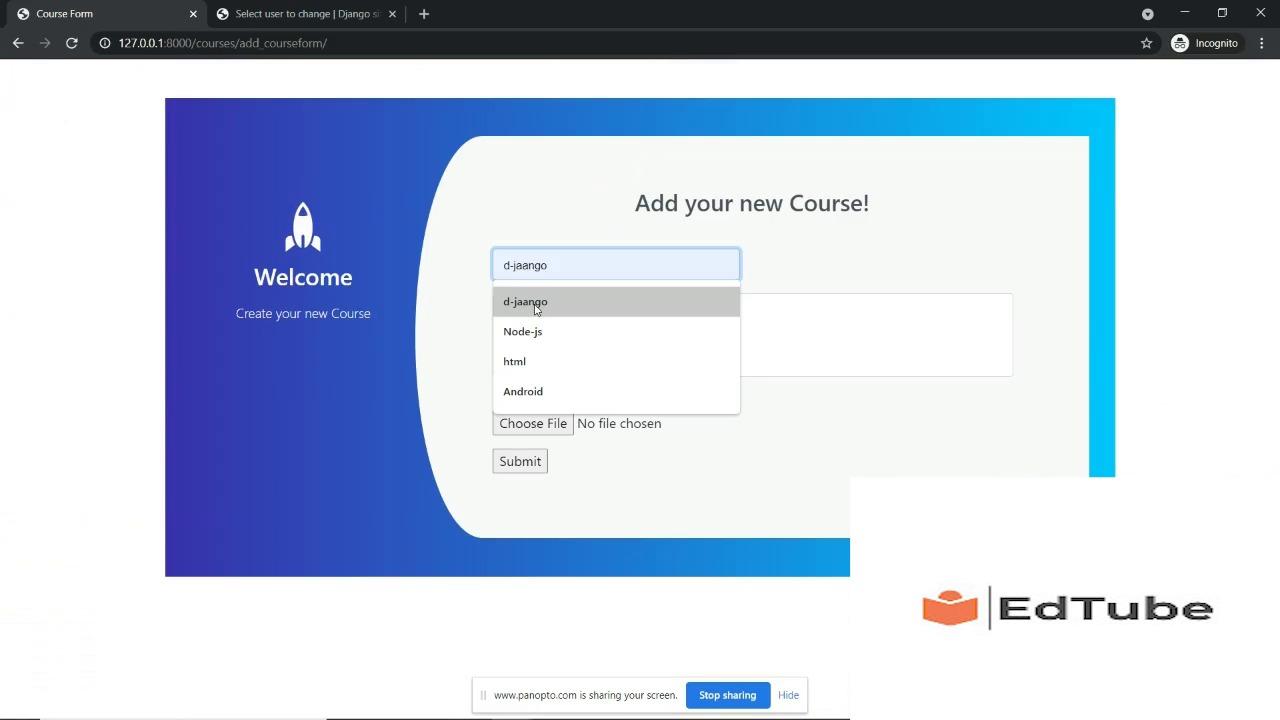The width and height of the screenshot is (1280, 720).
Task: Switch to Course Form tab
Action: pos(104,14)
